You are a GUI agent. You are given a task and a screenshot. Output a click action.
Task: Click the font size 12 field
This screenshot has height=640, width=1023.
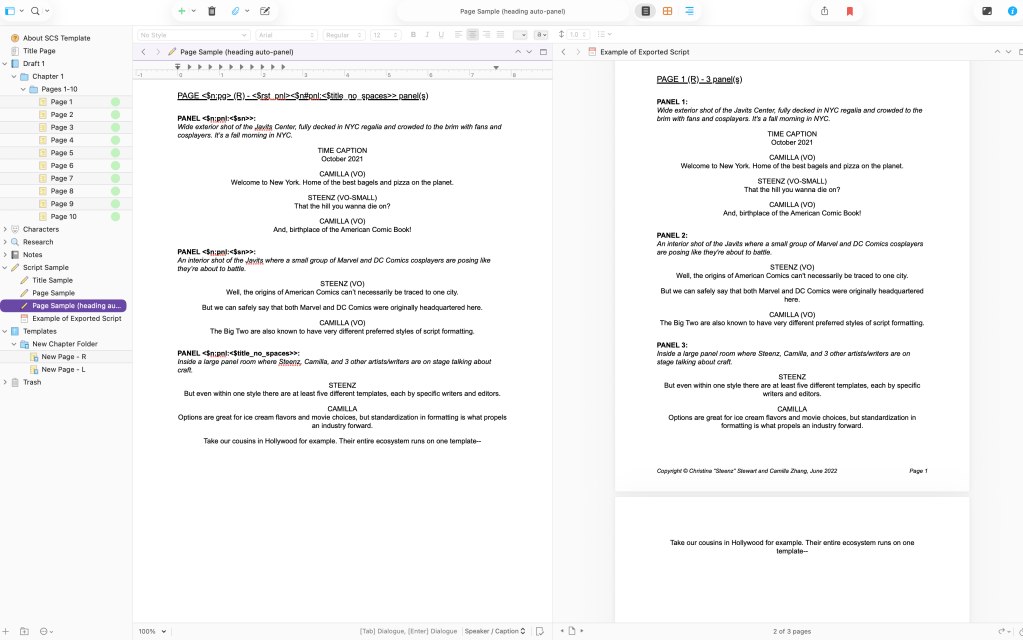click(384, 35)
